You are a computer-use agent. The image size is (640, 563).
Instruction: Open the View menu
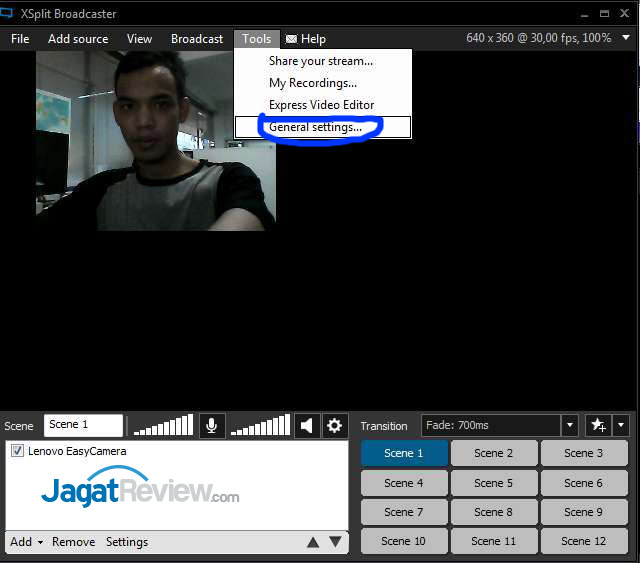coord(139,39)
